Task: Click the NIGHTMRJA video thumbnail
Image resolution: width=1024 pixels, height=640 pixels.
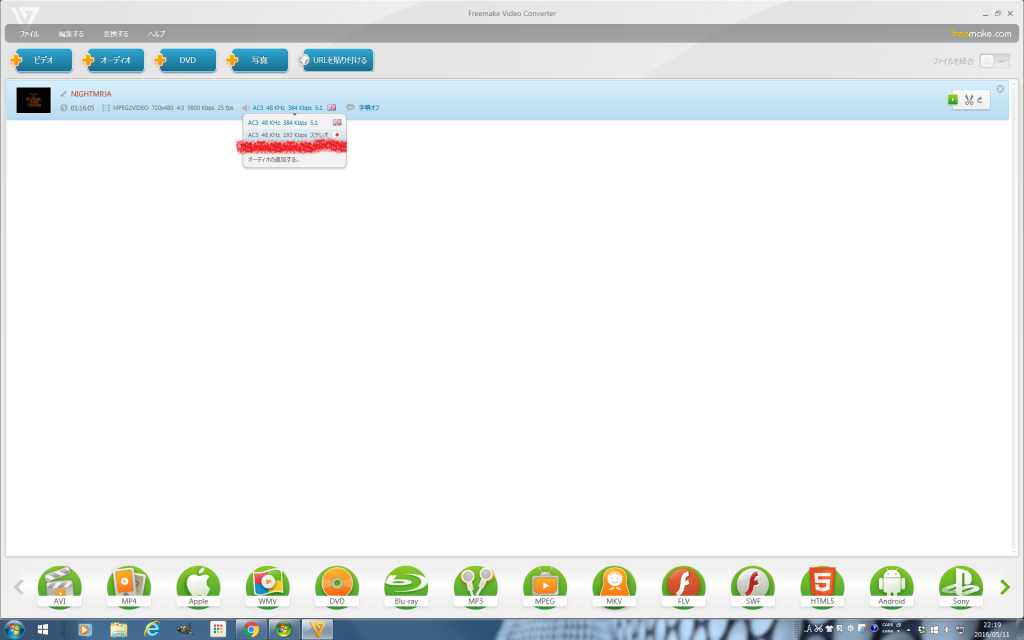Action: (33, 100)
